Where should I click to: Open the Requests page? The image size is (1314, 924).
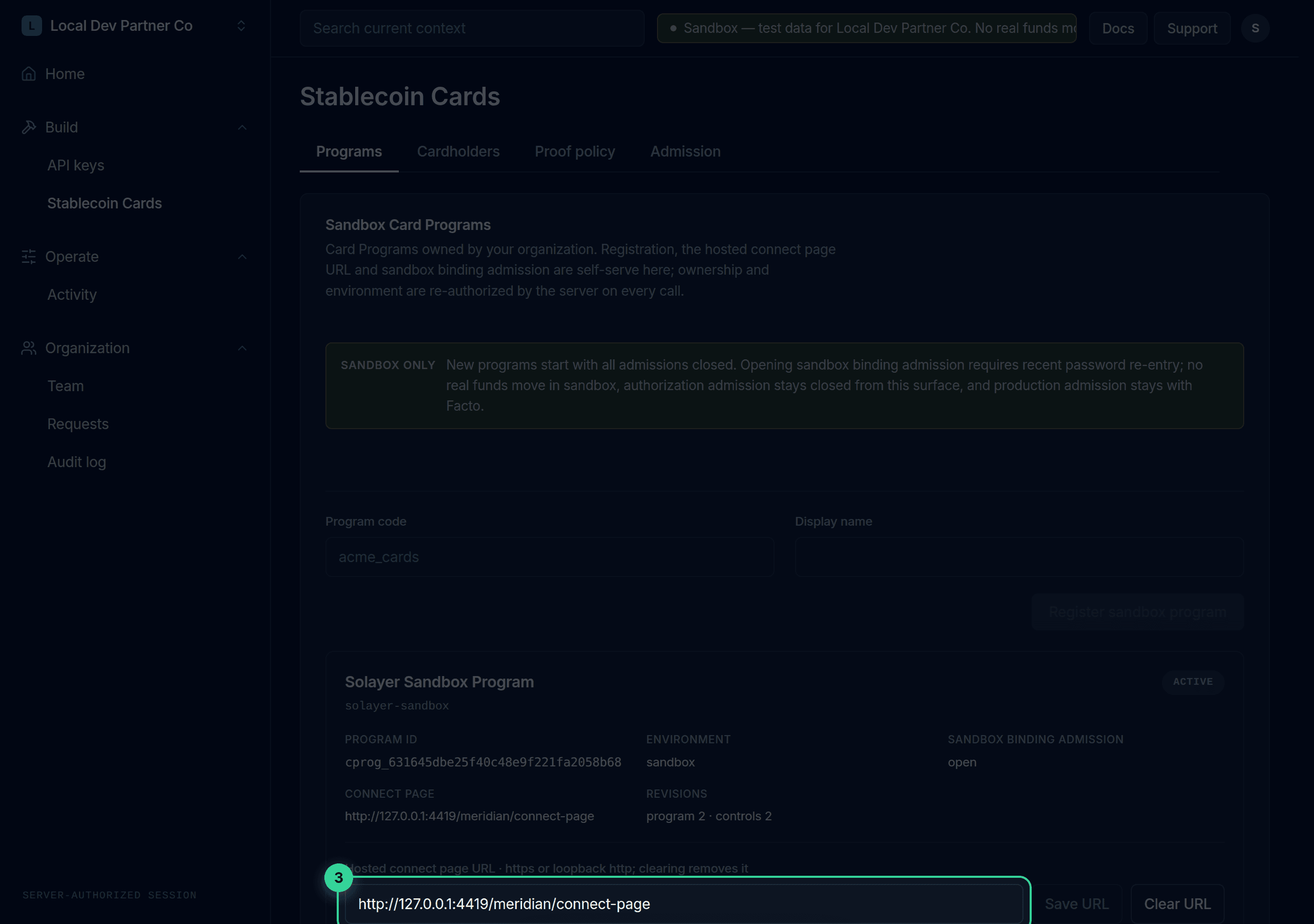coord(78,424)
